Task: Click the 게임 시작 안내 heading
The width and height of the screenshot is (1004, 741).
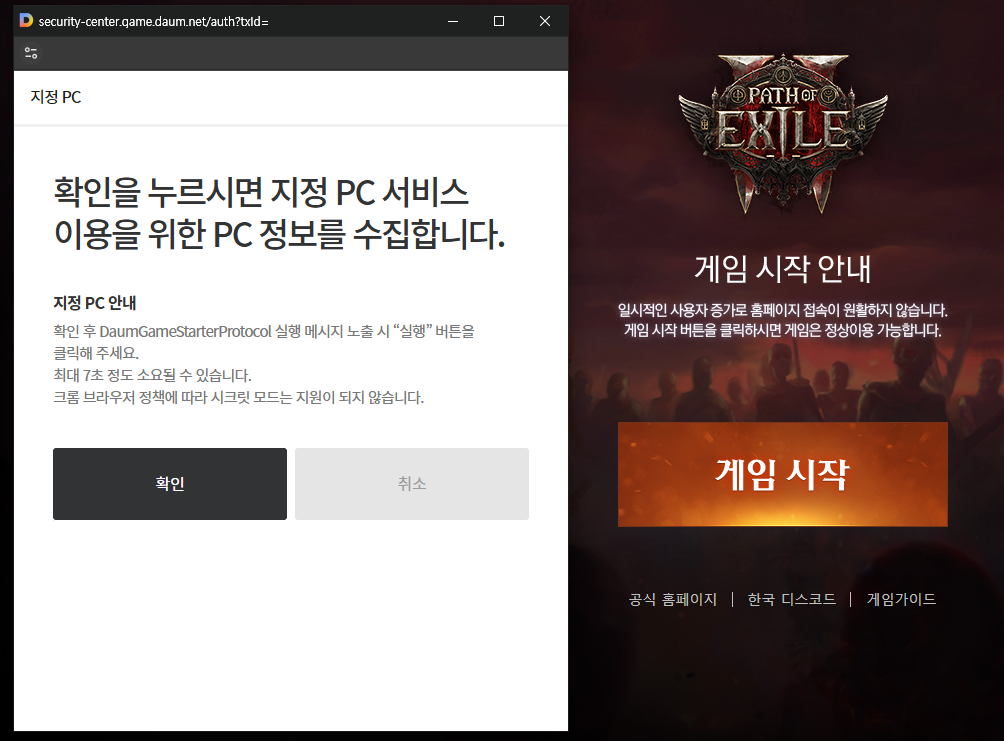Action: (x=782, y=269)
